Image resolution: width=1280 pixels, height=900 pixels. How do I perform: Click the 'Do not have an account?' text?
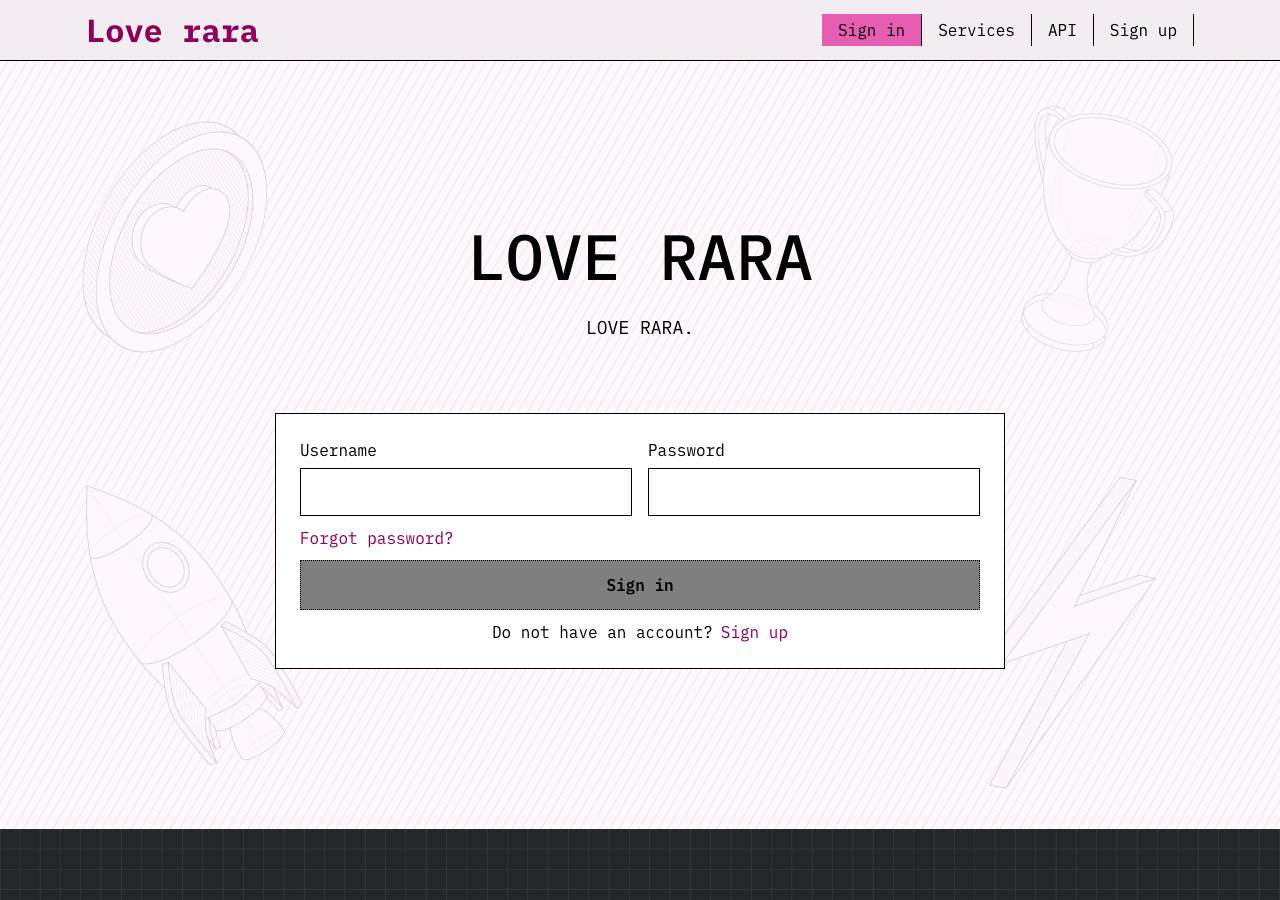pyautogui.click(x=602, y=632)
